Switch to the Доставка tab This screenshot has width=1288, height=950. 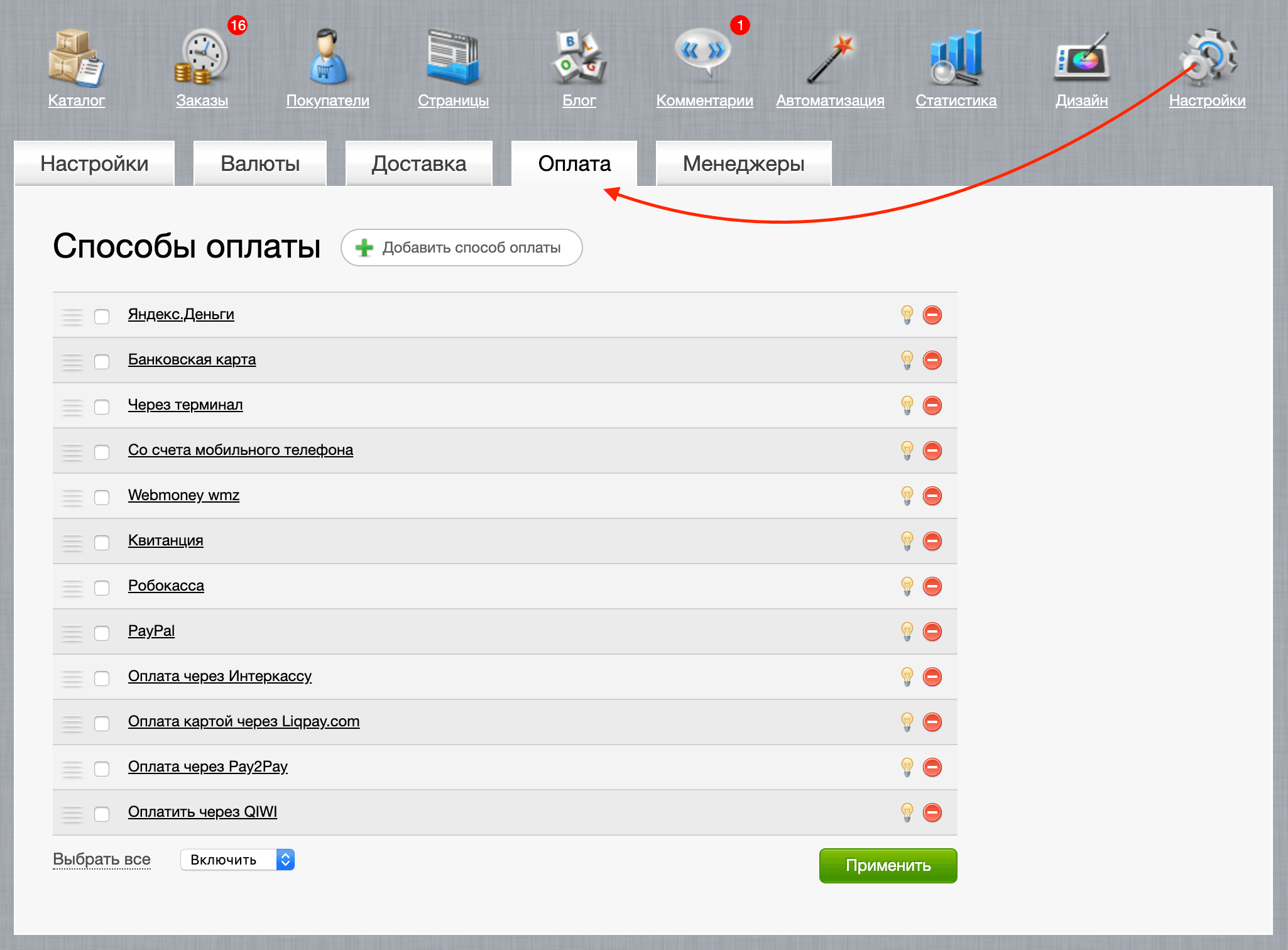[x=418, y=163]
